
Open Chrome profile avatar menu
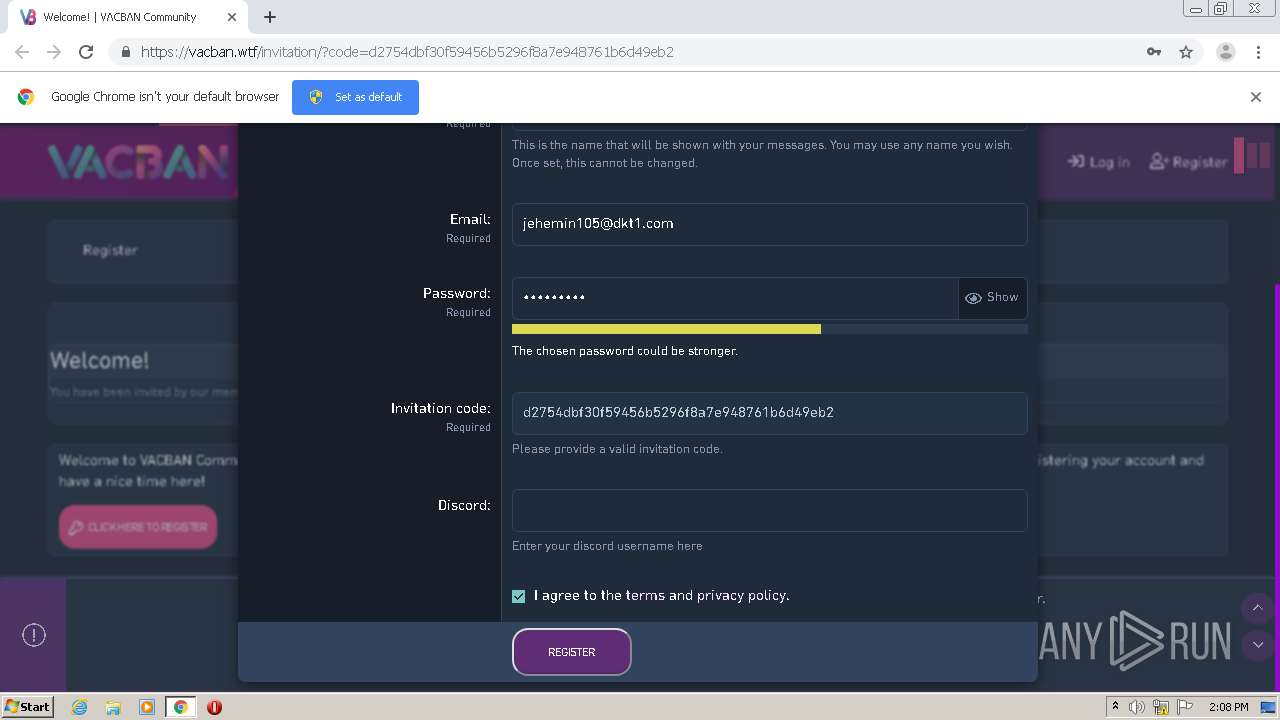[1225, 52]
